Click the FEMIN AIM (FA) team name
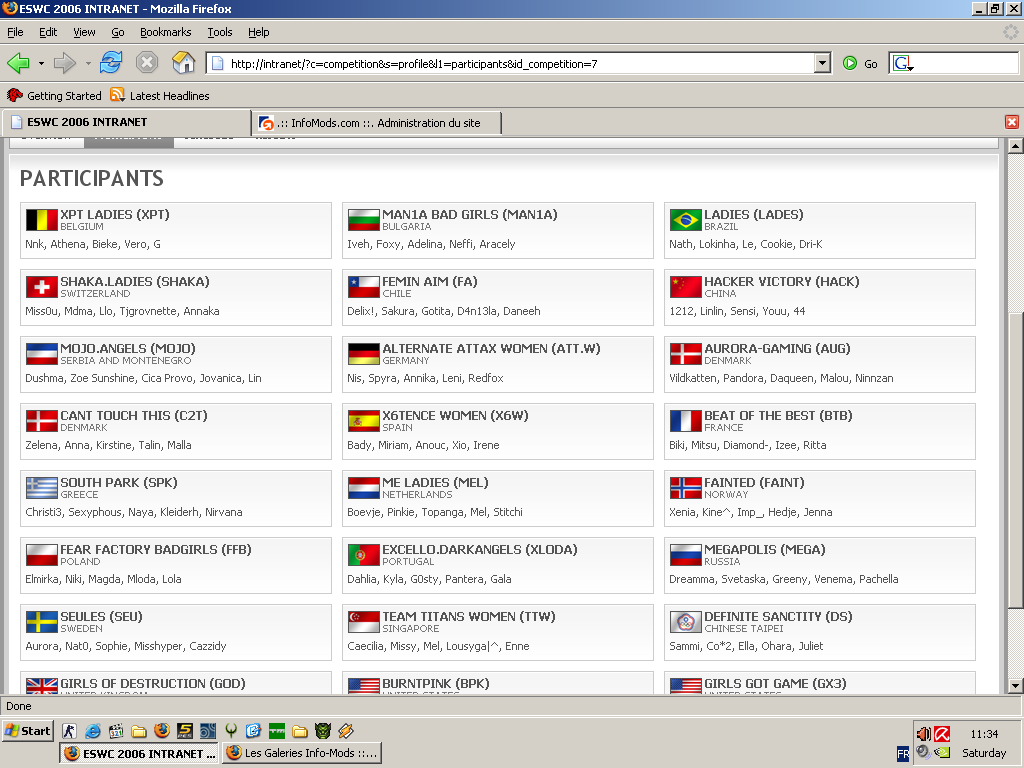 coord(430,281)
